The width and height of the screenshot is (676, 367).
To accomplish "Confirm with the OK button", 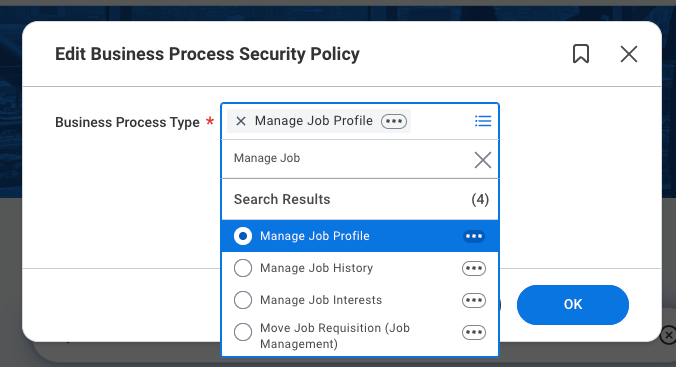I will coord(573,304).
